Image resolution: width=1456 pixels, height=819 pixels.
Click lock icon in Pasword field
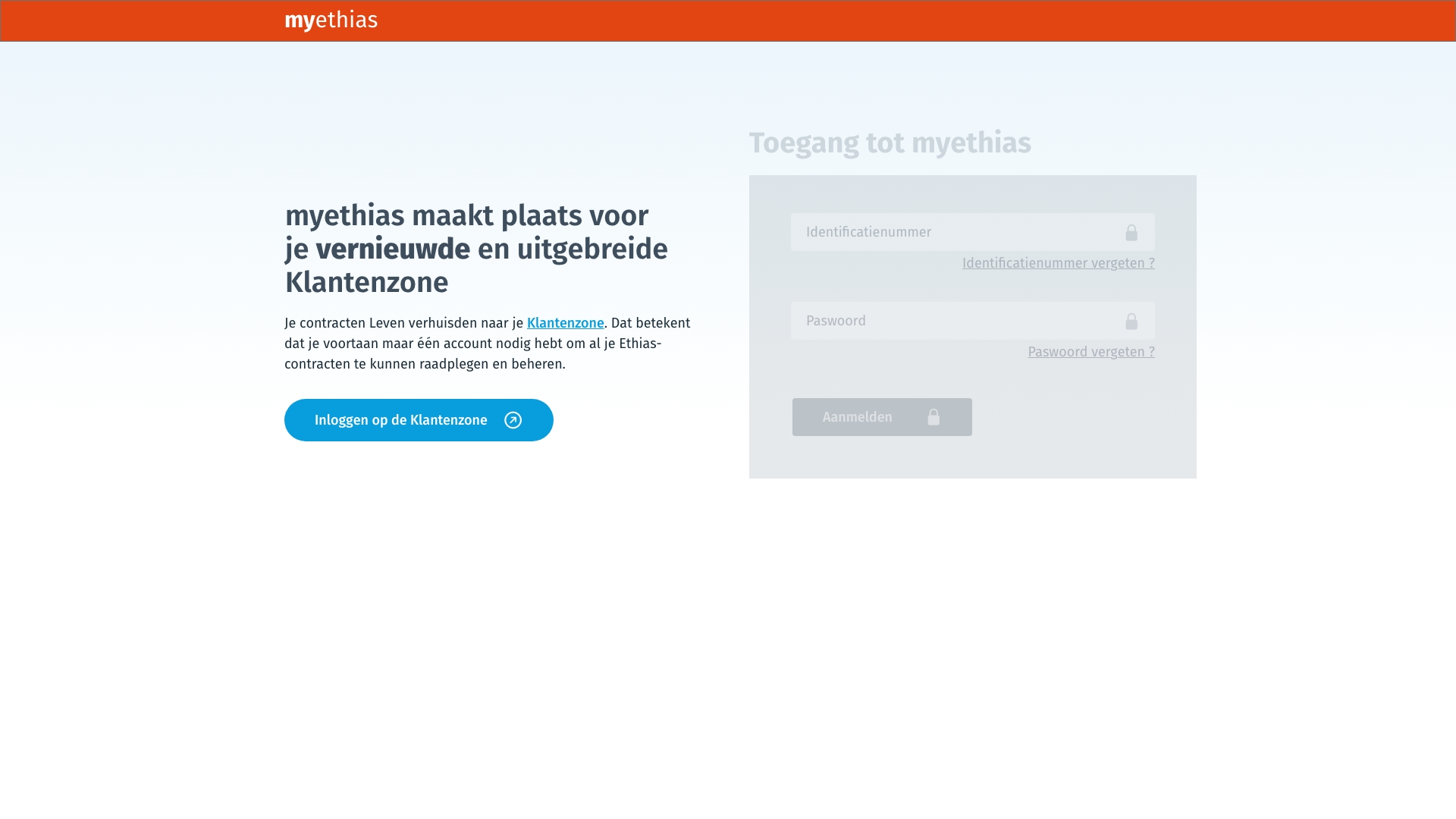pos(1131,322)
